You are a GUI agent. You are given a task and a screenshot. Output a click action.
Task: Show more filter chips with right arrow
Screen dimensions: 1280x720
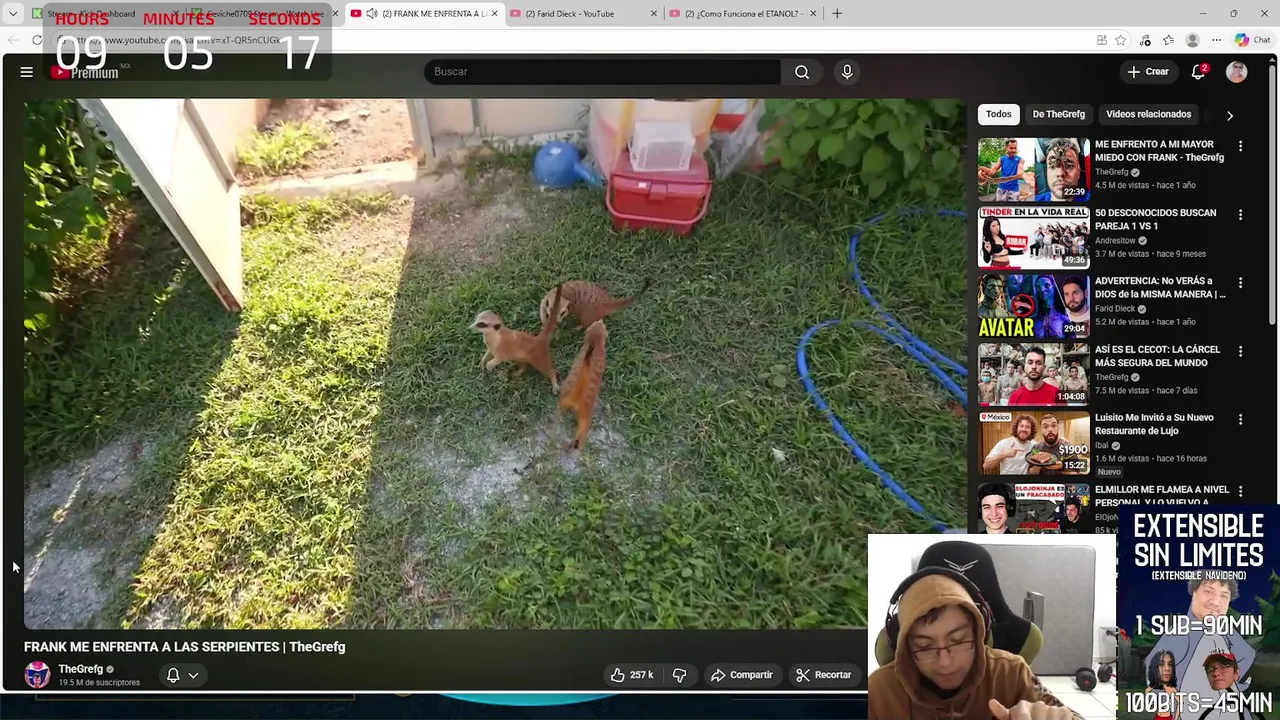click(1230, 115)
